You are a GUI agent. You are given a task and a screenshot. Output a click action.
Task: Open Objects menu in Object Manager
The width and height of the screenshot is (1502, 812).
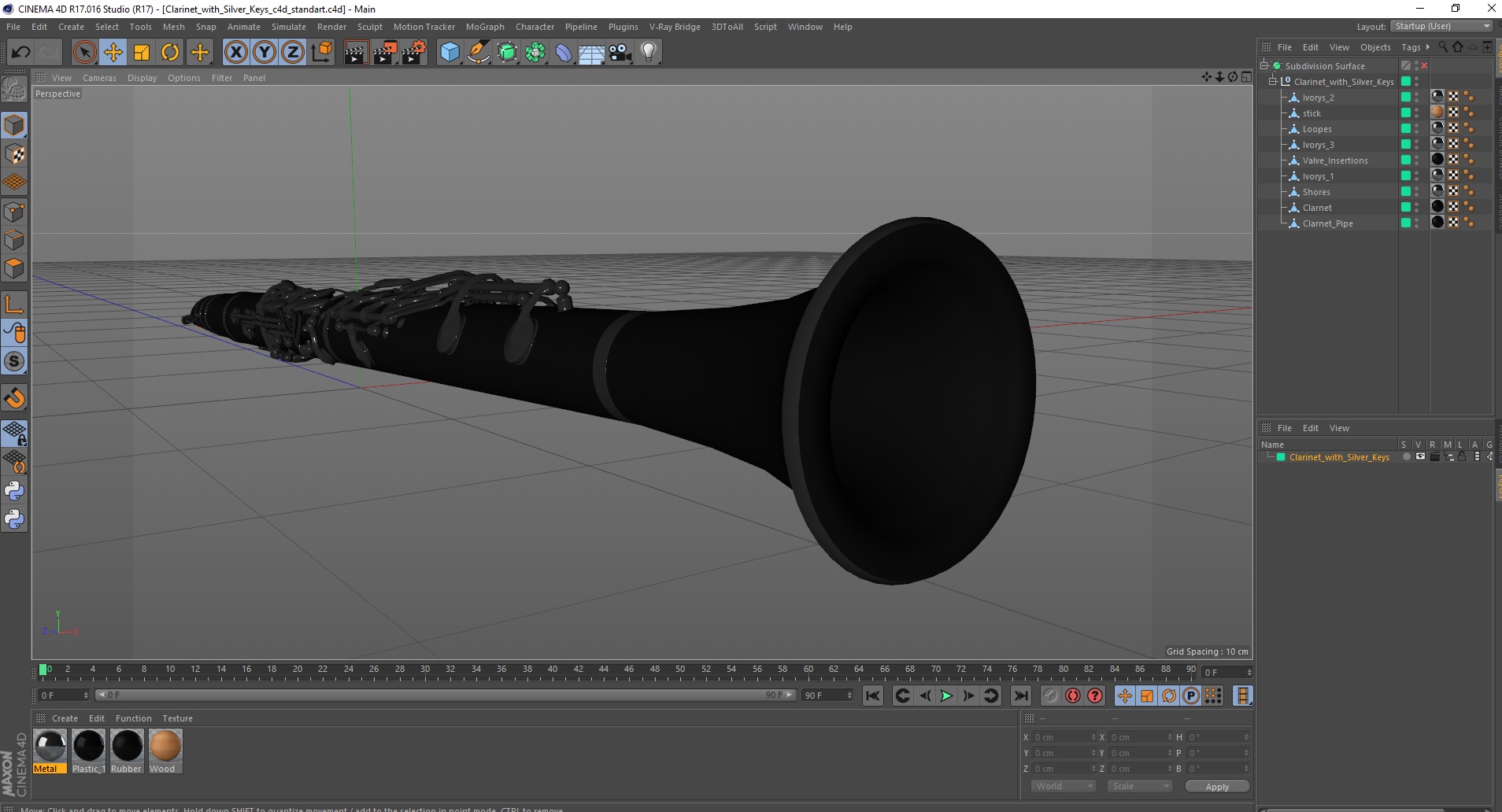pyautogui.click(x=1375, y=47)
